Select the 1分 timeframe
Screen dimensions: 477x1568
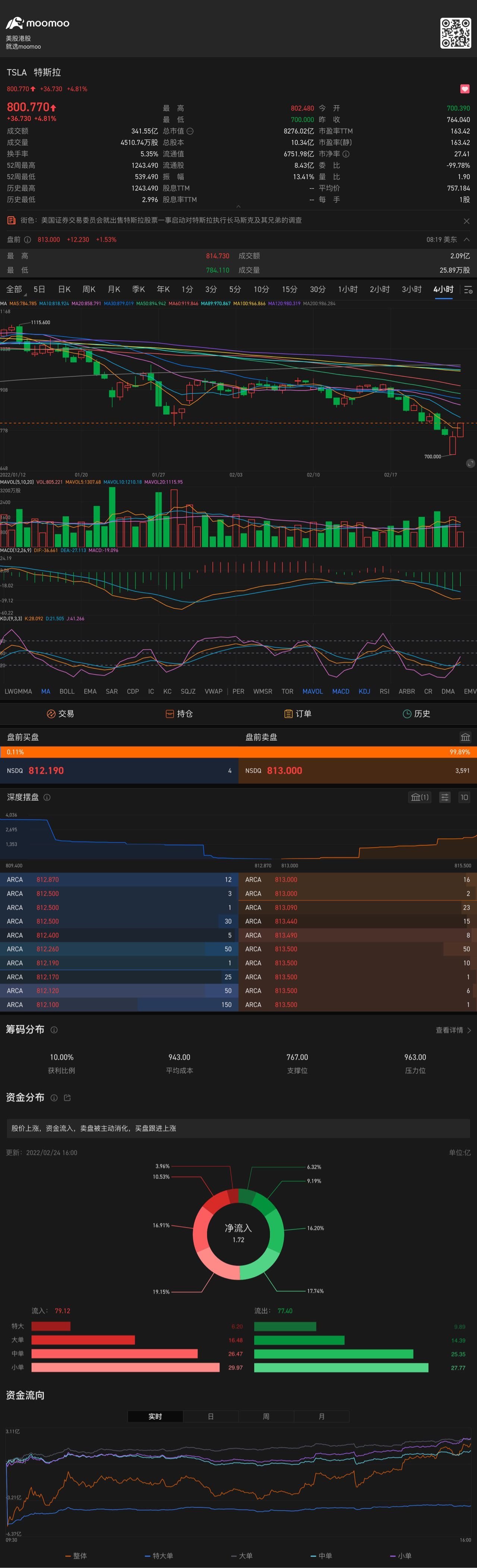pos(187,289)
